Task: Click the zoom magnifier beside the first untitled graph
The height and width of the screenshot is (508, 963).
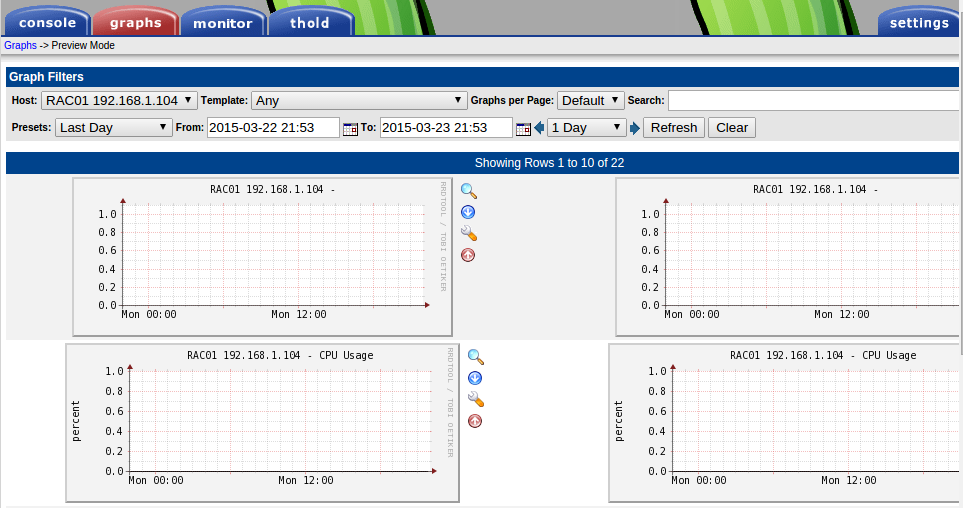Action: coord(468,190)
